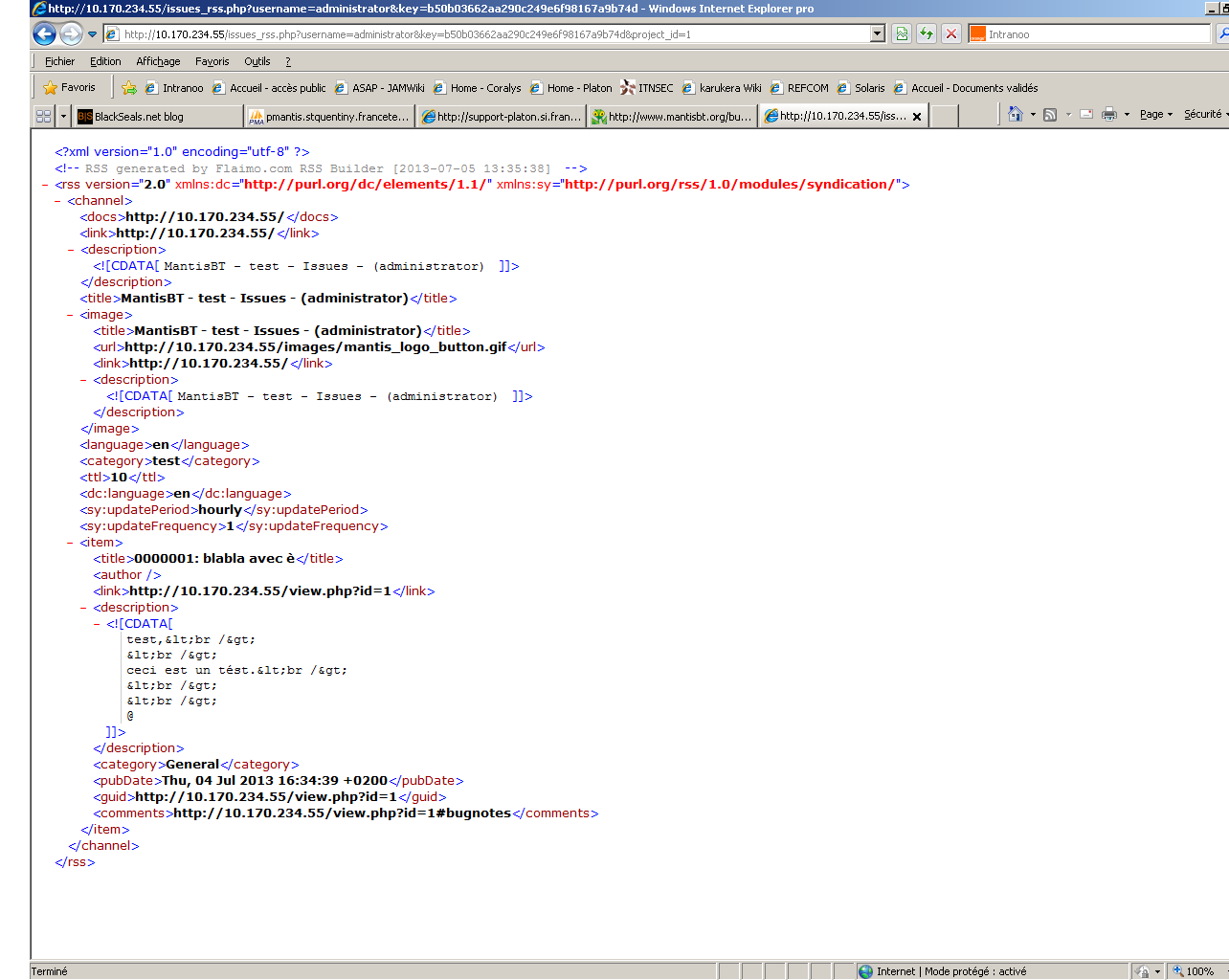Click the add to favorites bar star icon
Image resolution: width=1229 pixels, height=980 pixels.
click(x=129, y=88)
